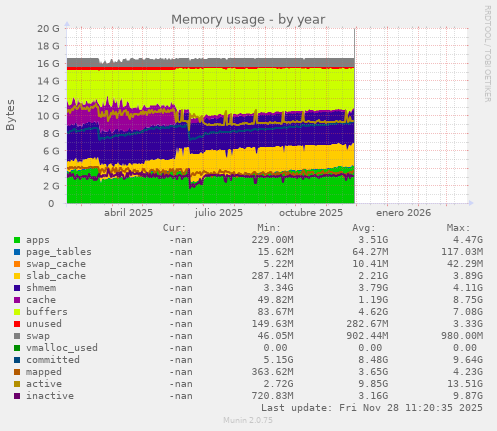Screen dimensions: 497x431
Task: Click the buffers max value '7.08G'
Action: (x=468, y=312)
